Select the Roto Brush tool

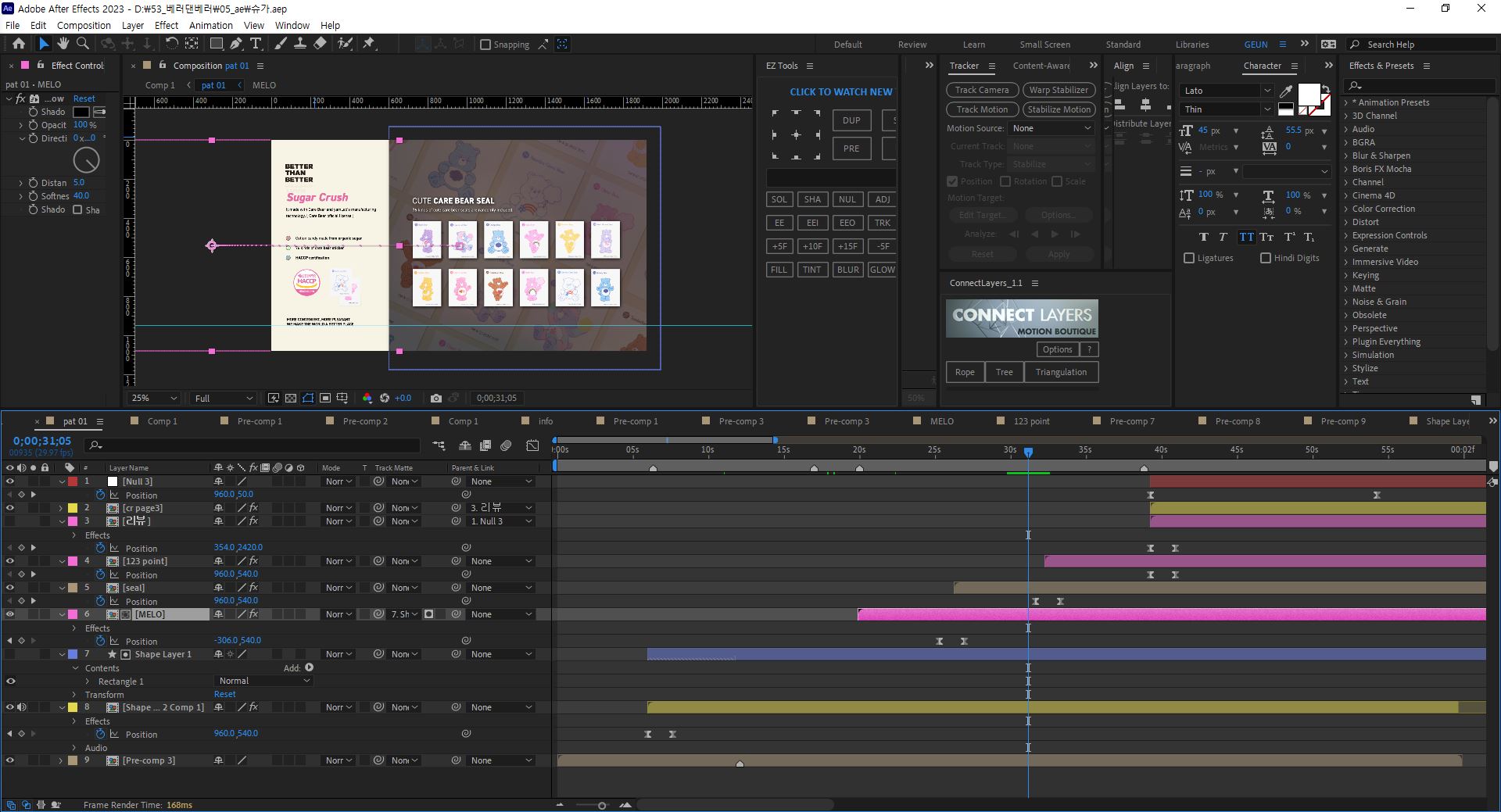click(x=345, y=44)
